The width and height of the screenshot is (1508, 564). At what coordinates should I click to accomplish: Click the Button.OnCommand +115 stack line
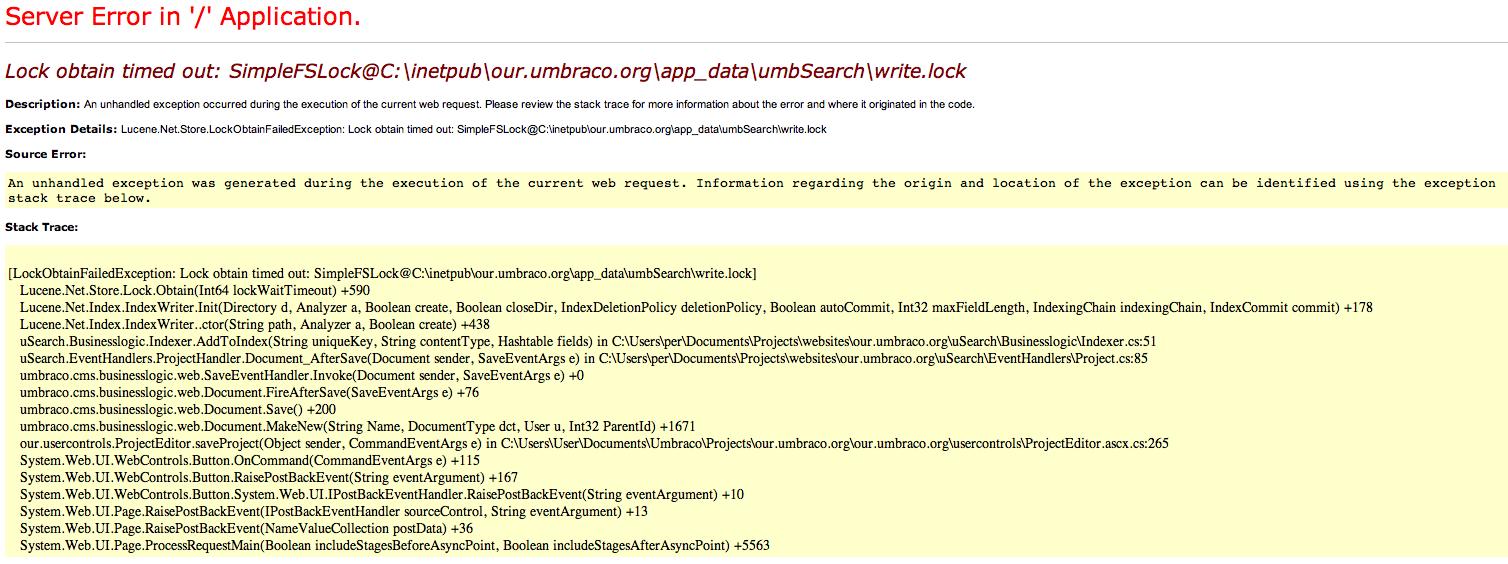(x=250, y=460)
